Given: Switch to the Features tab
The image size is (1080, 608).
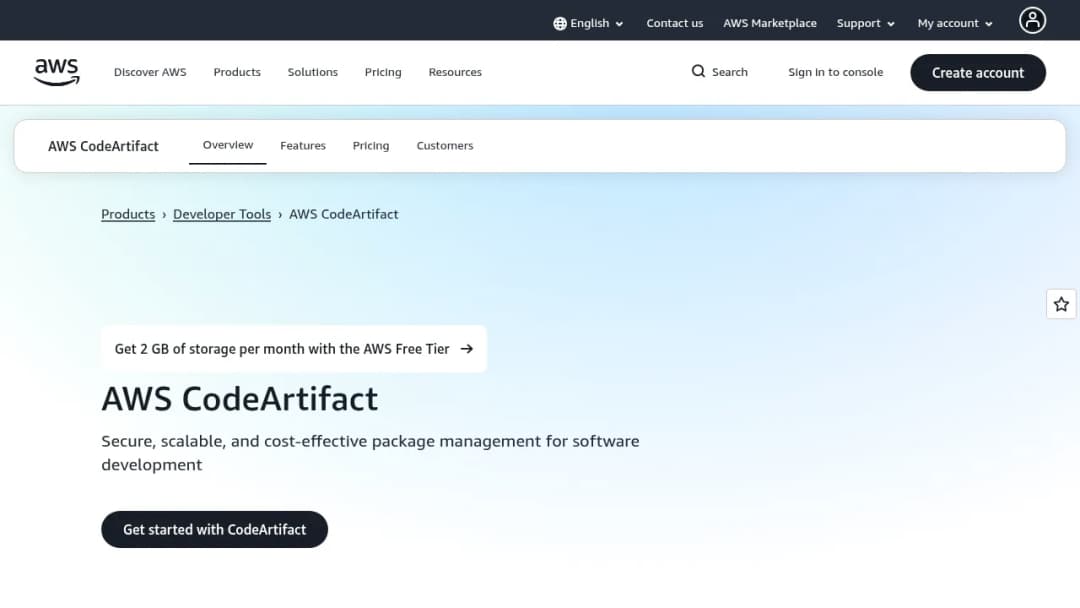Looking at the screenshot, I should (x=303, y=146).
